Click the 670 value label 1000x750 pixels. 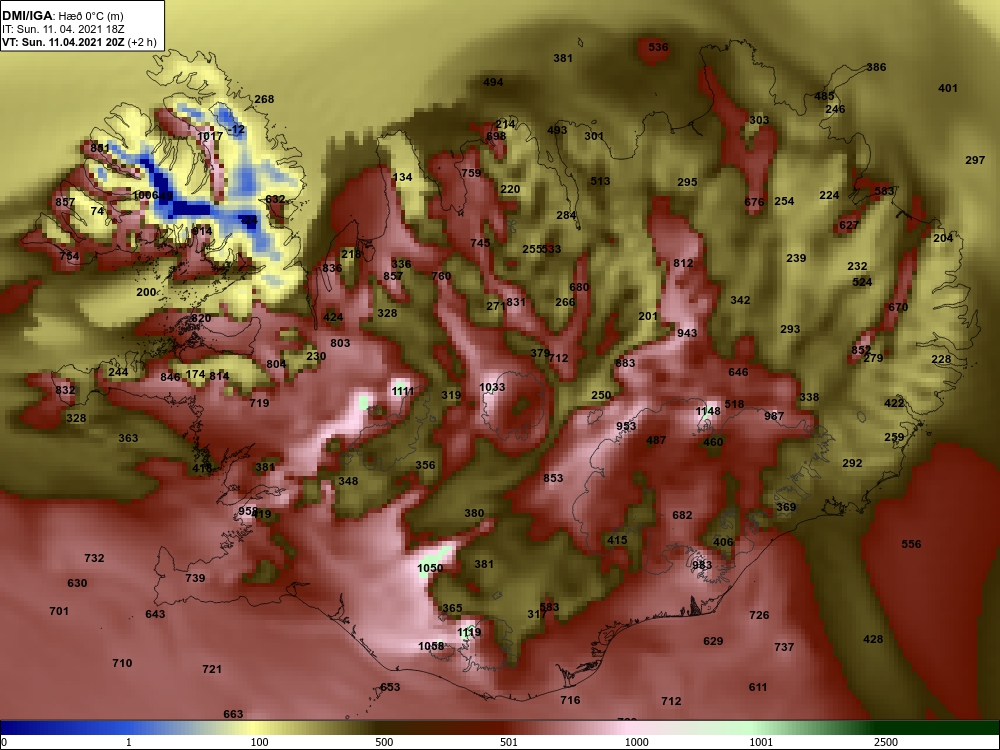[898, 307]
